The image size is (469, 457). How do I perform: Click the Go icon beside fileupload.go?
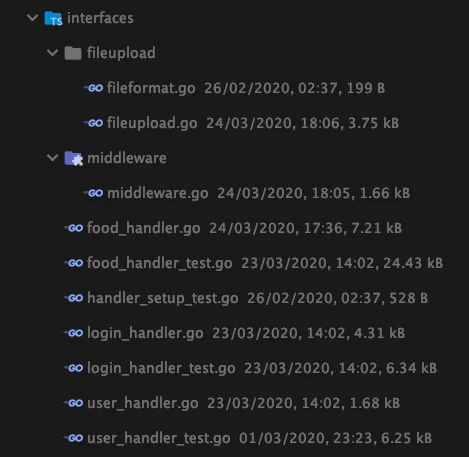93,123
